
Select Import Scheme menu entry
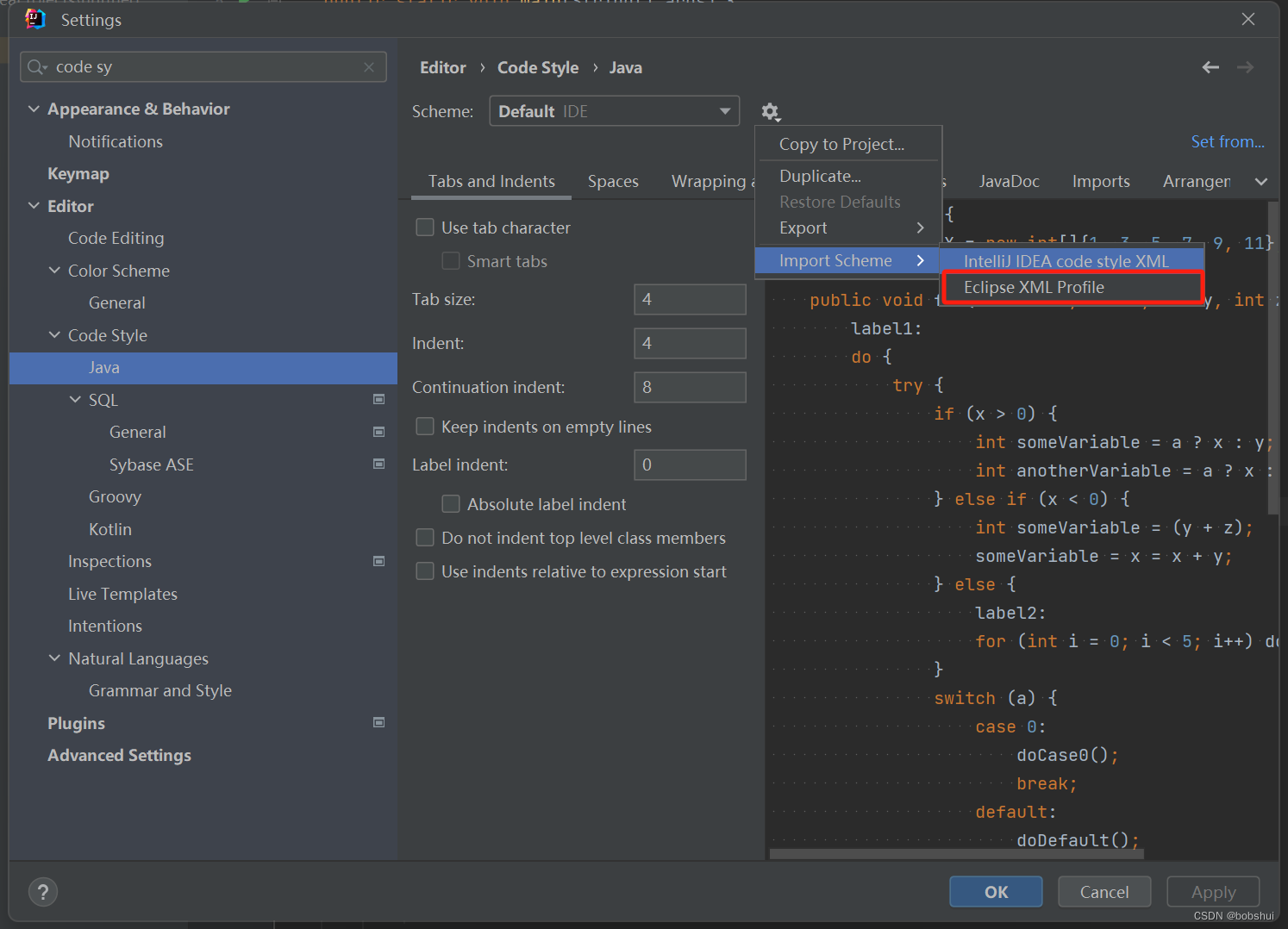tap(848, 260)
